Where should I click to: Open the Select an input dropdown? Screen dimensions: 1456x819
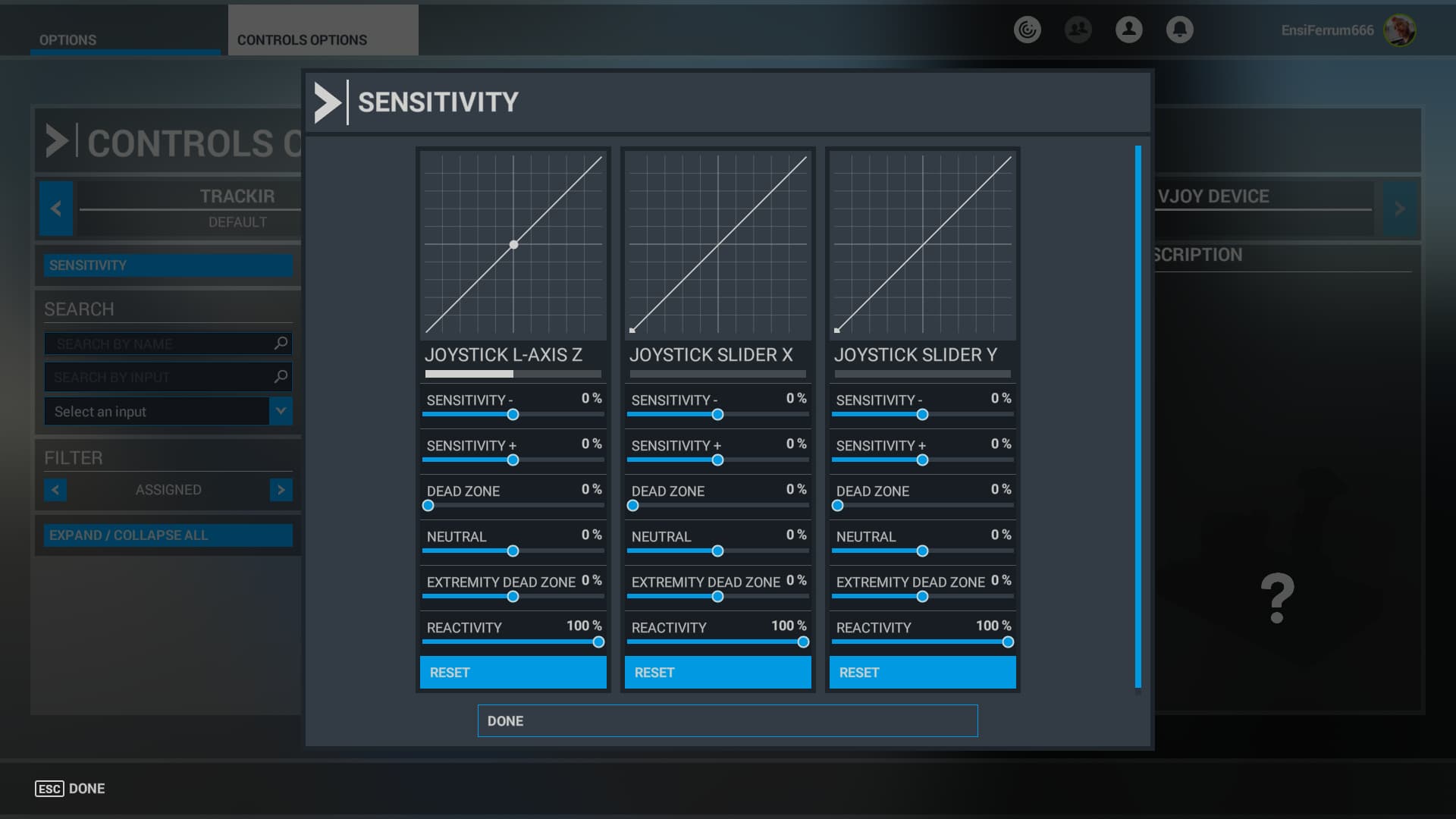[x=168, y=411]
